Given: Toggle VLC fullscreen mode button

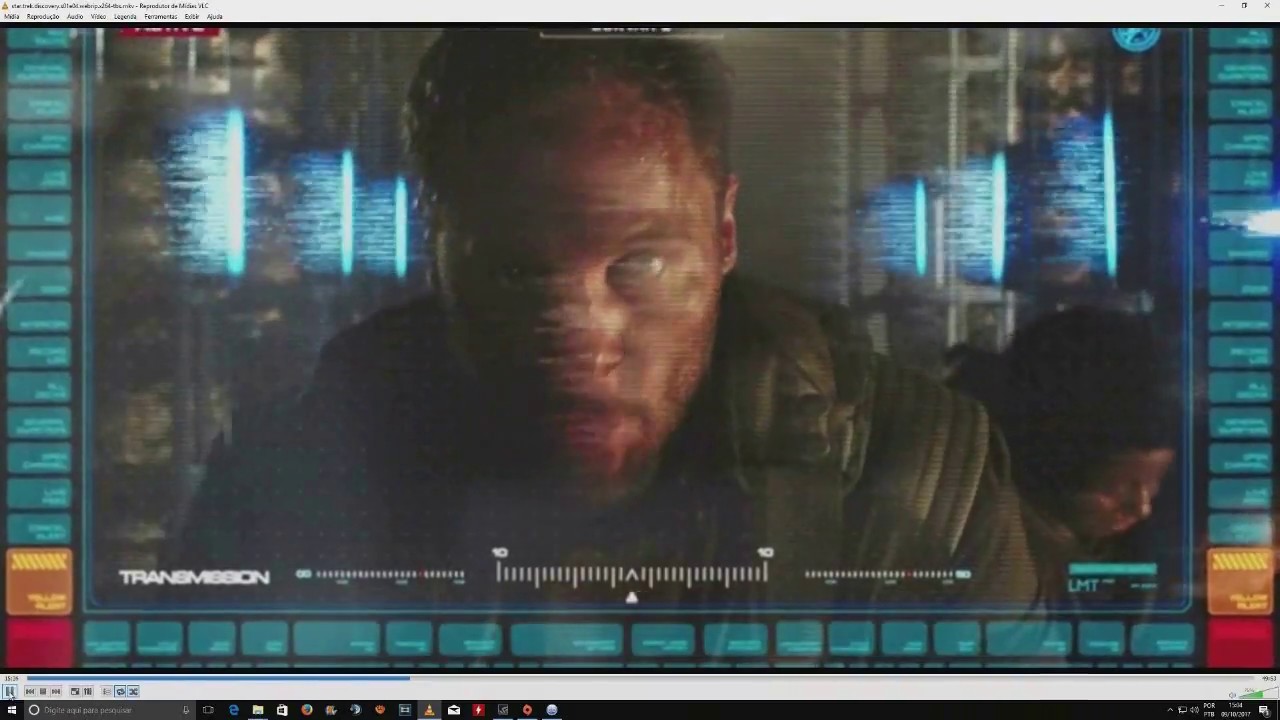Looking at the screenshot, I should pyautogui.click(x=75, y=691).
